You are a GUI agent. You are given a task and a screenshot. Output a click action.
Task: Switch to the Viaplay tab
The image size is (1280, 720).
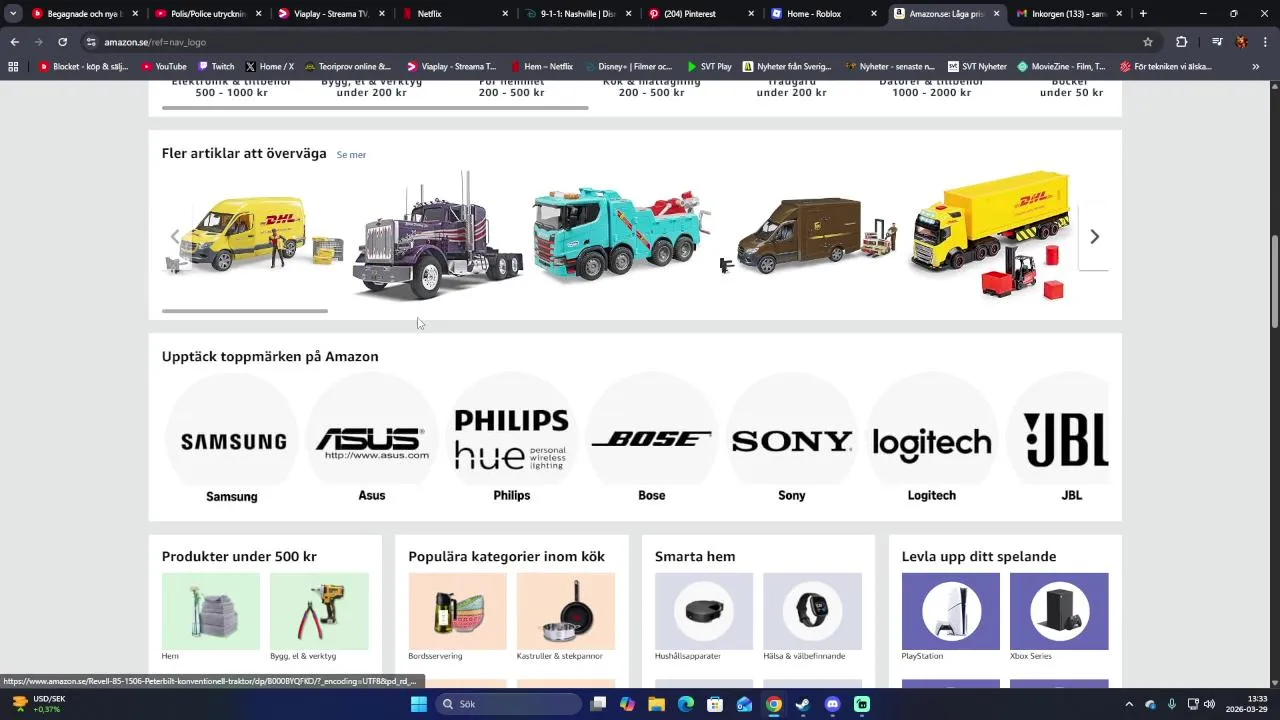[x=331, y=14]
